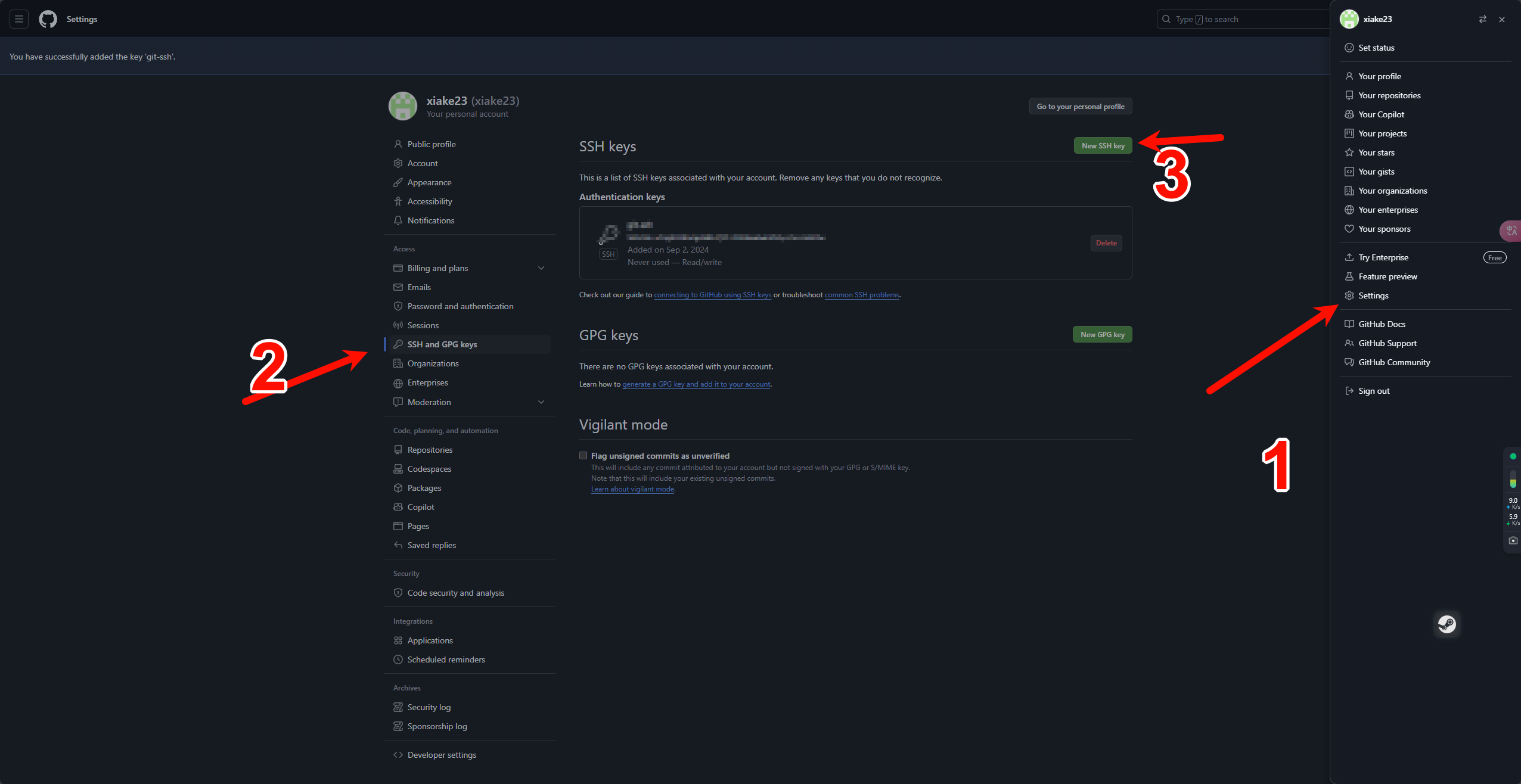
Task: Click the floating Steam icon
Action: [1446, 624]
